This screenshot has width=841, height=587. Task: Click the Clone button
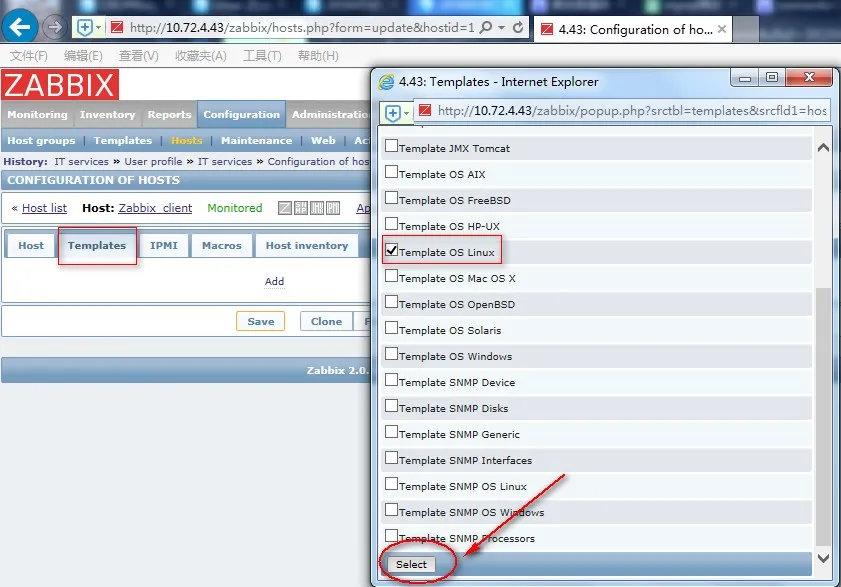[x=326, y=321]
